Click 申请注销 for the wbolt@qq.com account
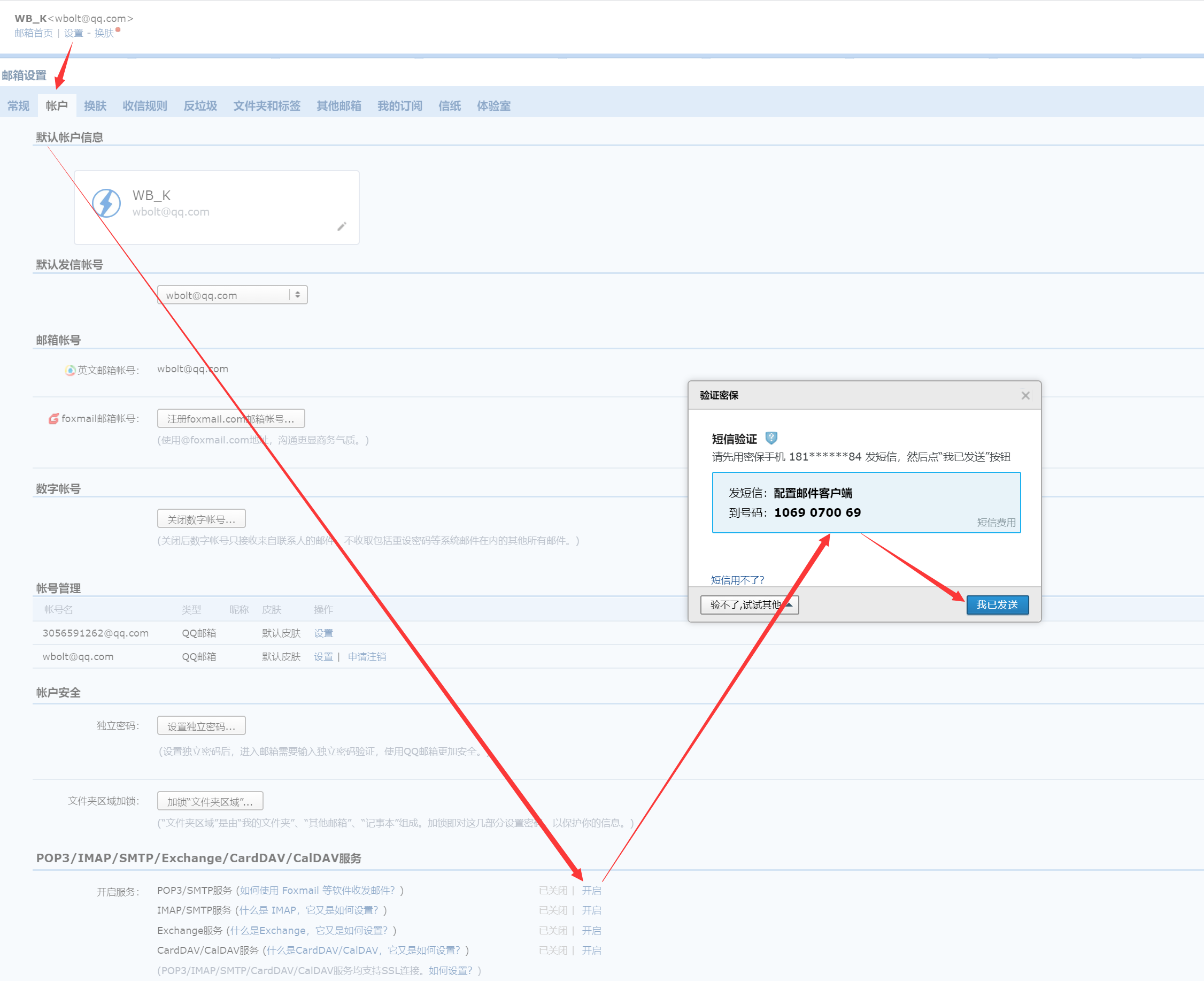1204x981 pixels. 367,657
